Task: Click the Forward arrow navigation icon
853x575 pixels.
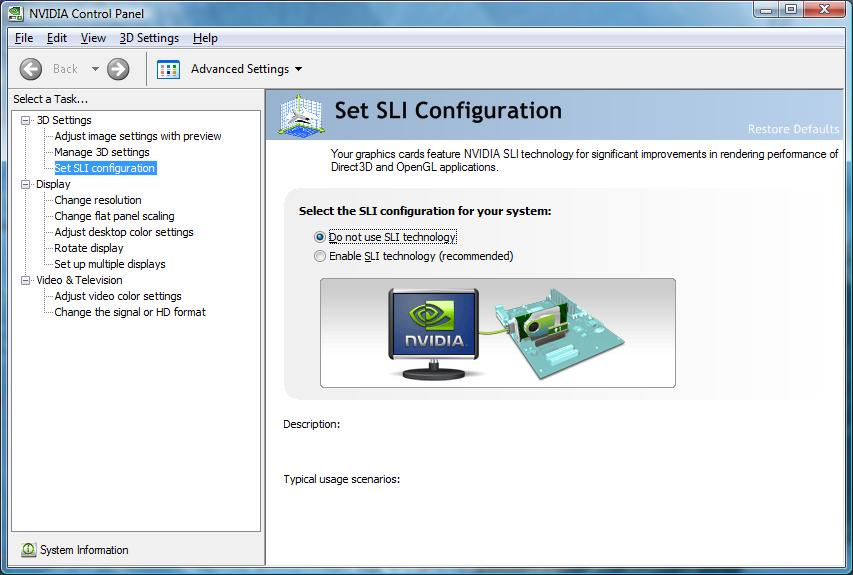Action: (118, 69)
